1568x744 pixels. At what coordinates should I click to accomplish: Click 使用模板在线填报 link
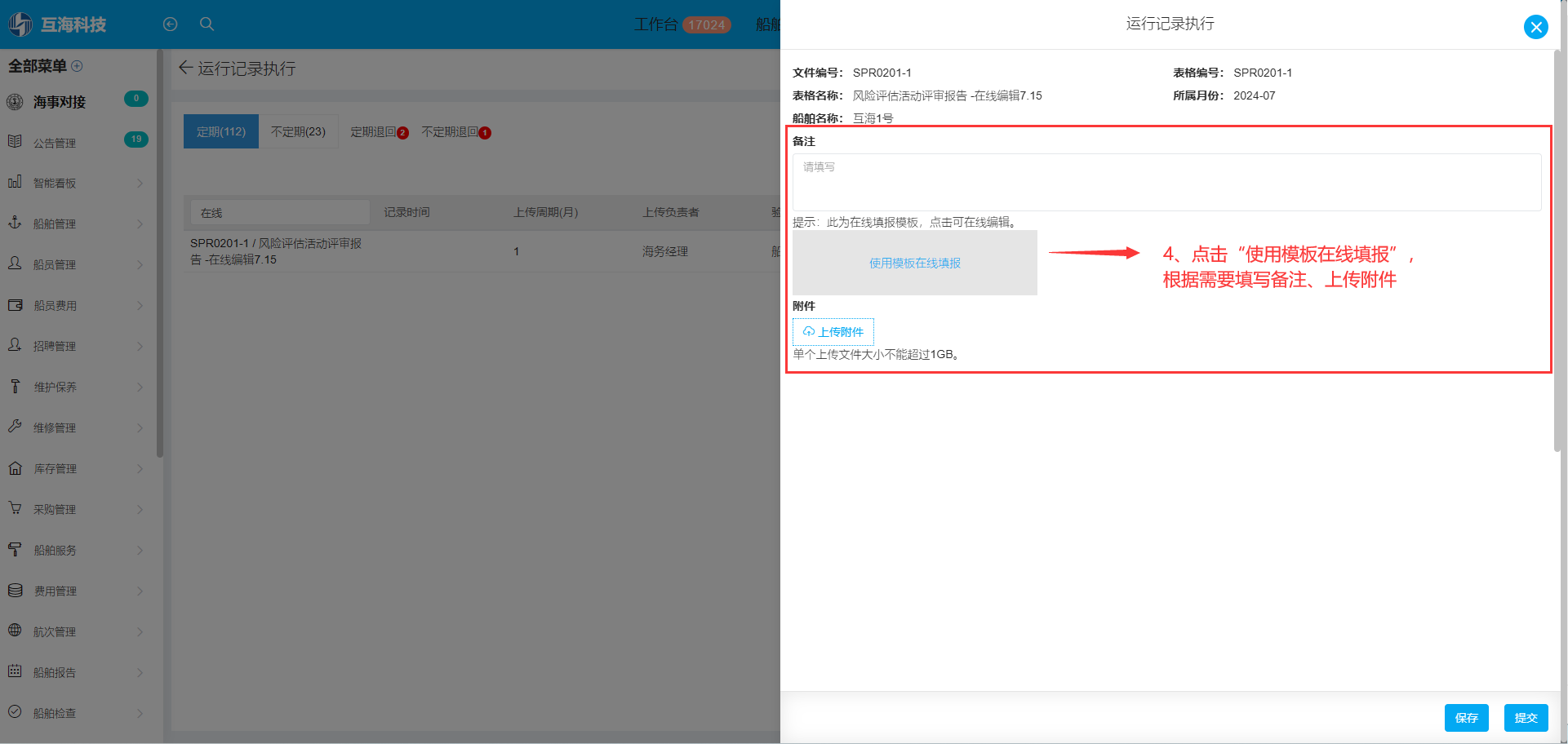click(x=914, y=263)
